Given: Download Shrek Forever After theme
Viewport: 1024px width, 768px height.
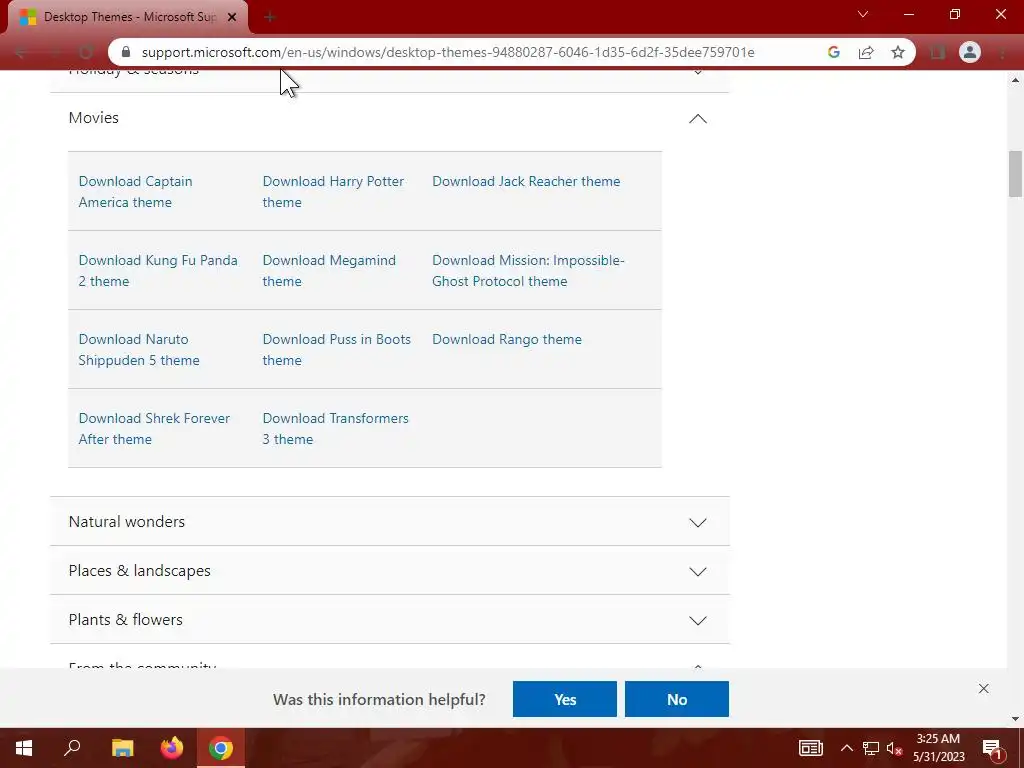Looking at the screenshot, I should (x=154, y=428).
